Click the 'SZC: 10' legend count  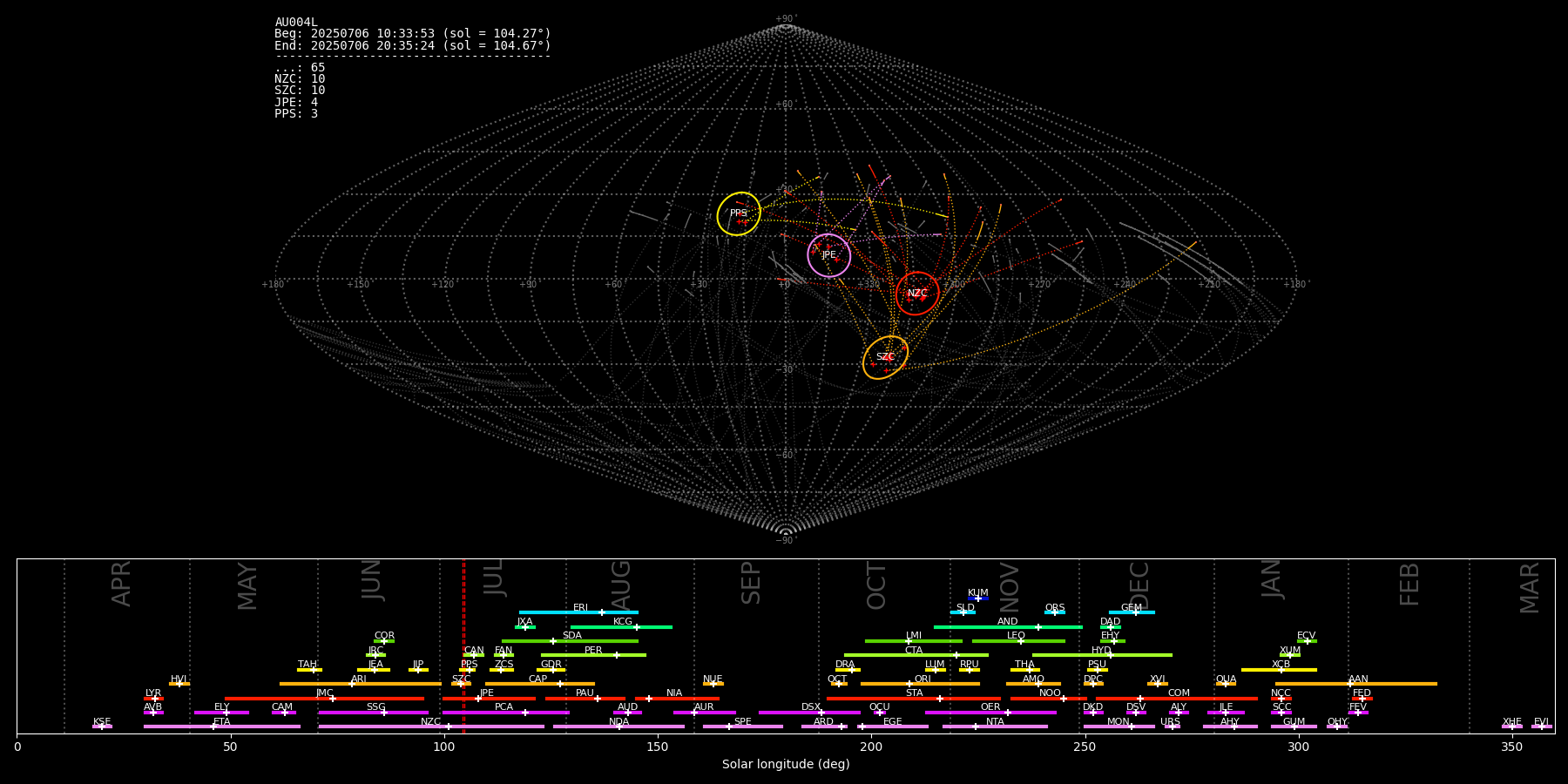pyautogui.click(x=300, y=91)
